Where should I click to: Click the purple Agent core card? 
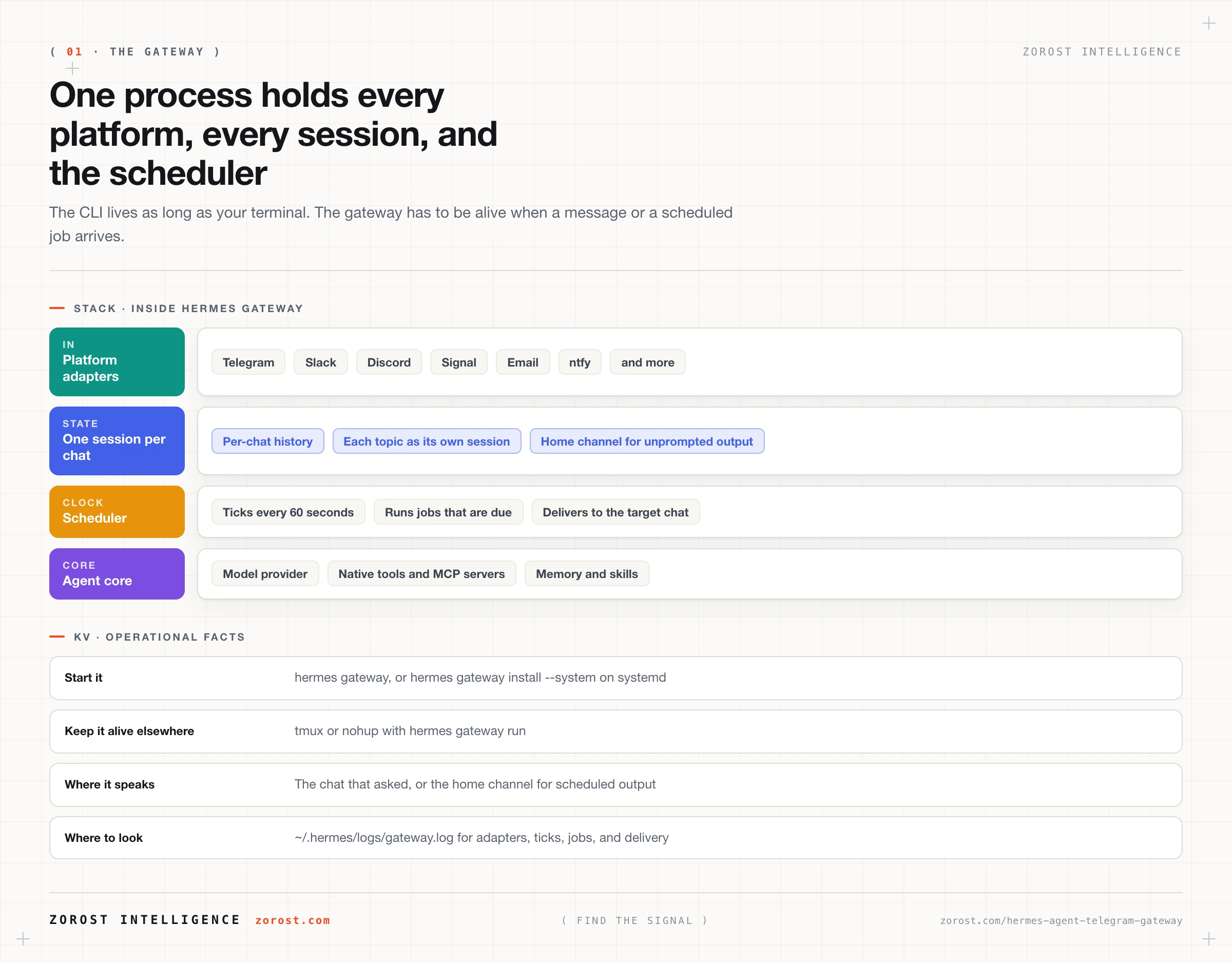(x=117, y=574)
